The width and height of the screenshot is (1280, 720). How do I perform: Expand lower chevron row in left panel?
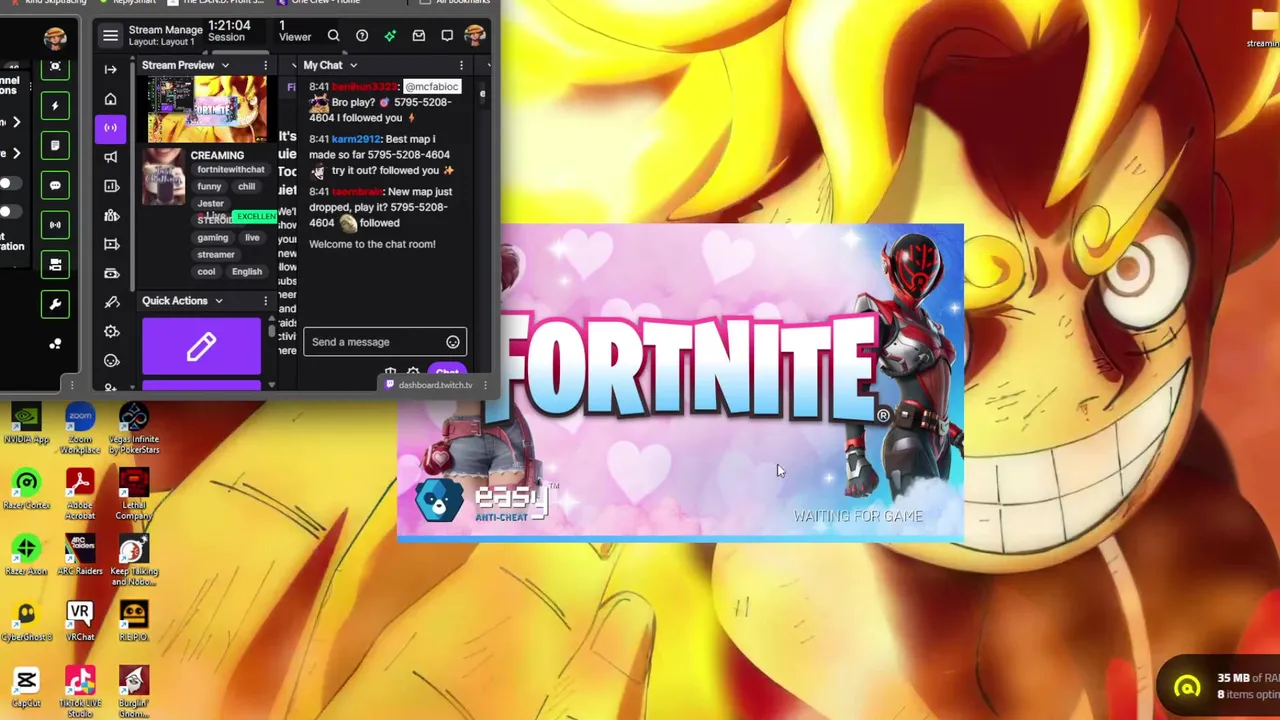tap(16, 153)
